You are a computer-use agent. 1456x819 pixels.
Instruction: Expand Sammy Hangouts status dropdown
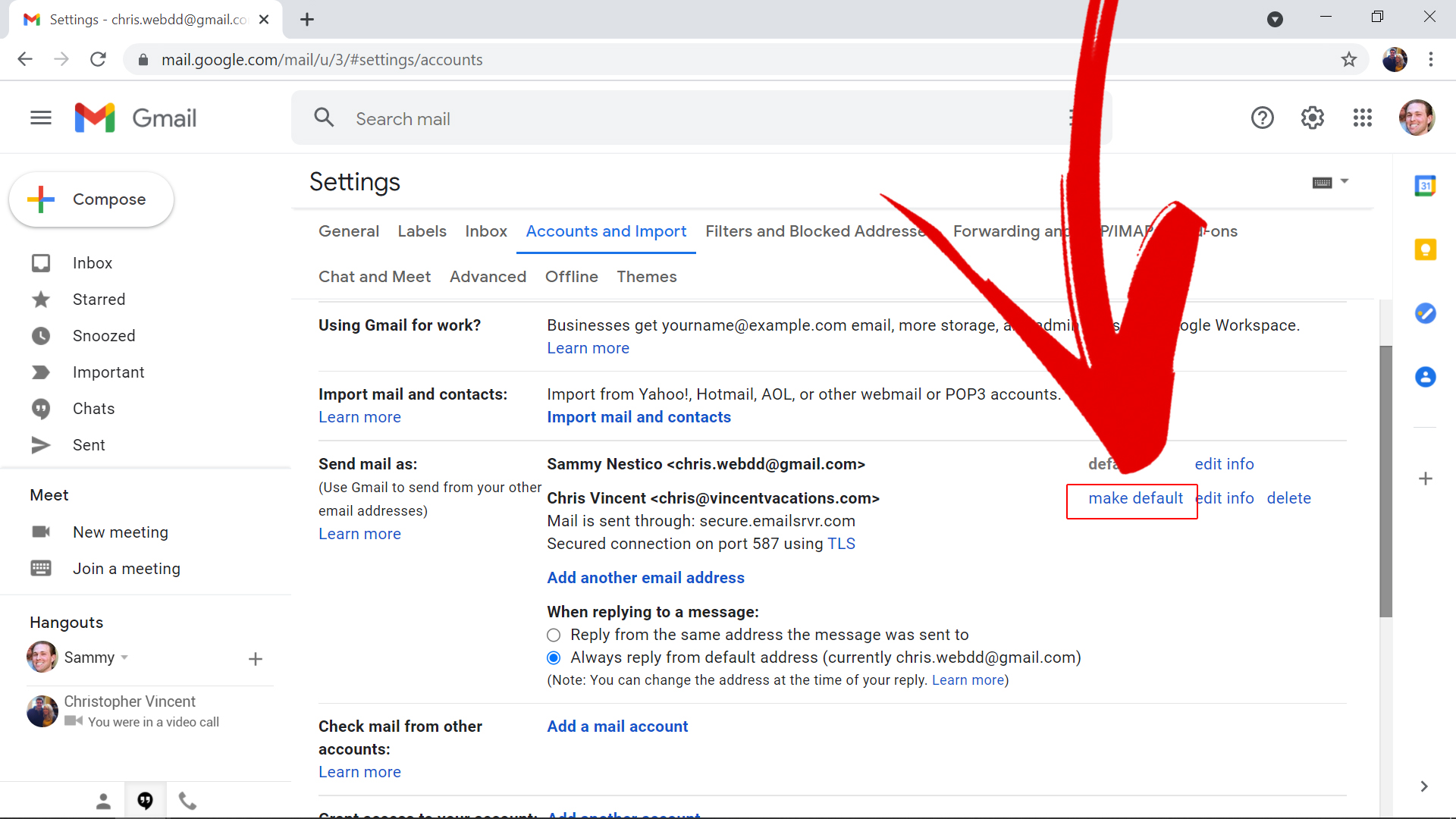coord(124,657)
